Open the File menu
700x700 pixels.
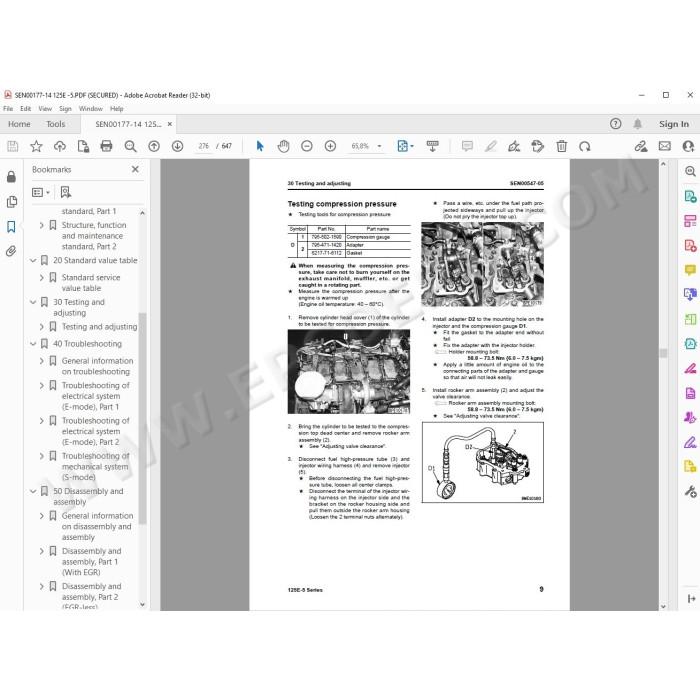click(x=8, y=108)
